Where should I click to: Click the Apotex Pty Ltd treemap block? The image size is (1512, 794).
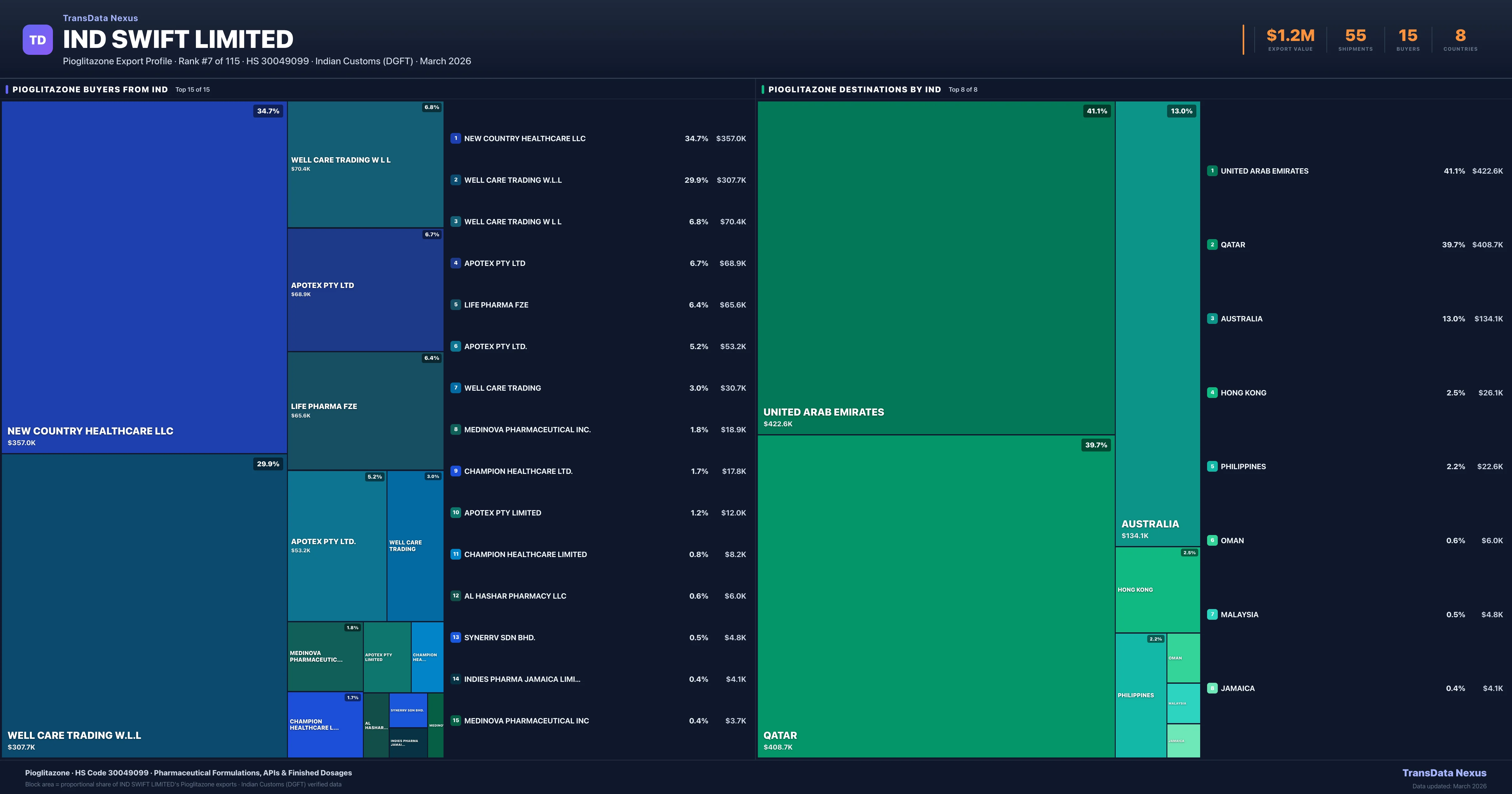click(x=365, y=290)
